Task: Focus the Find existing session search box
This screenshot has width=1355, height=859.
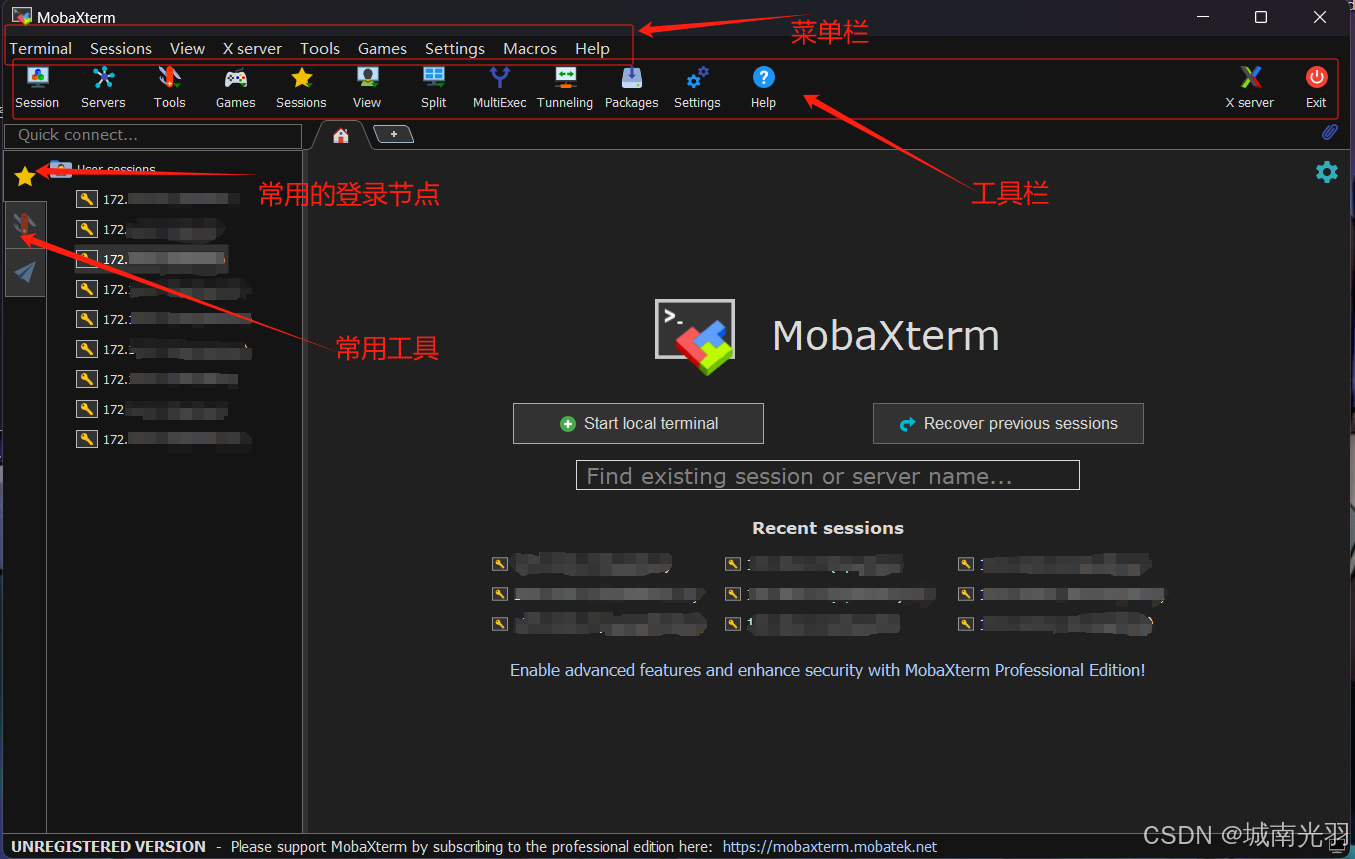Action: [828, 475]
